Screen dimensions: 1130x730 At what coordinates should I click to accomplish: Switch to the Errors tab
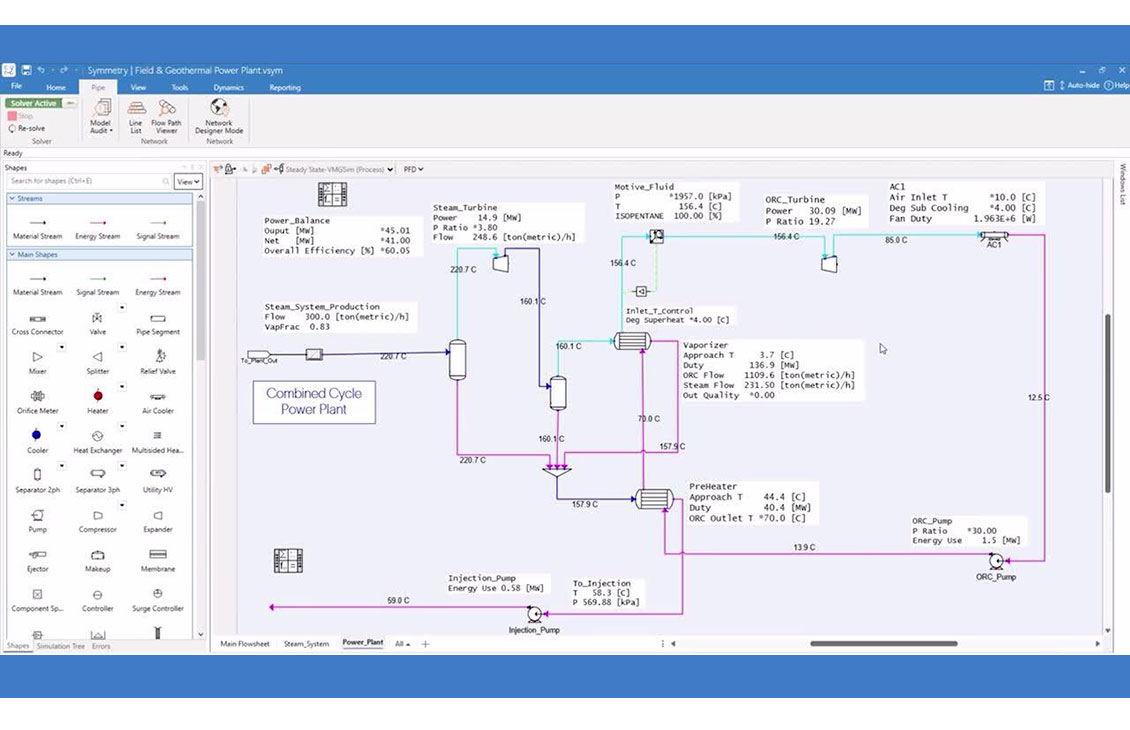click(x=101, y=646)
